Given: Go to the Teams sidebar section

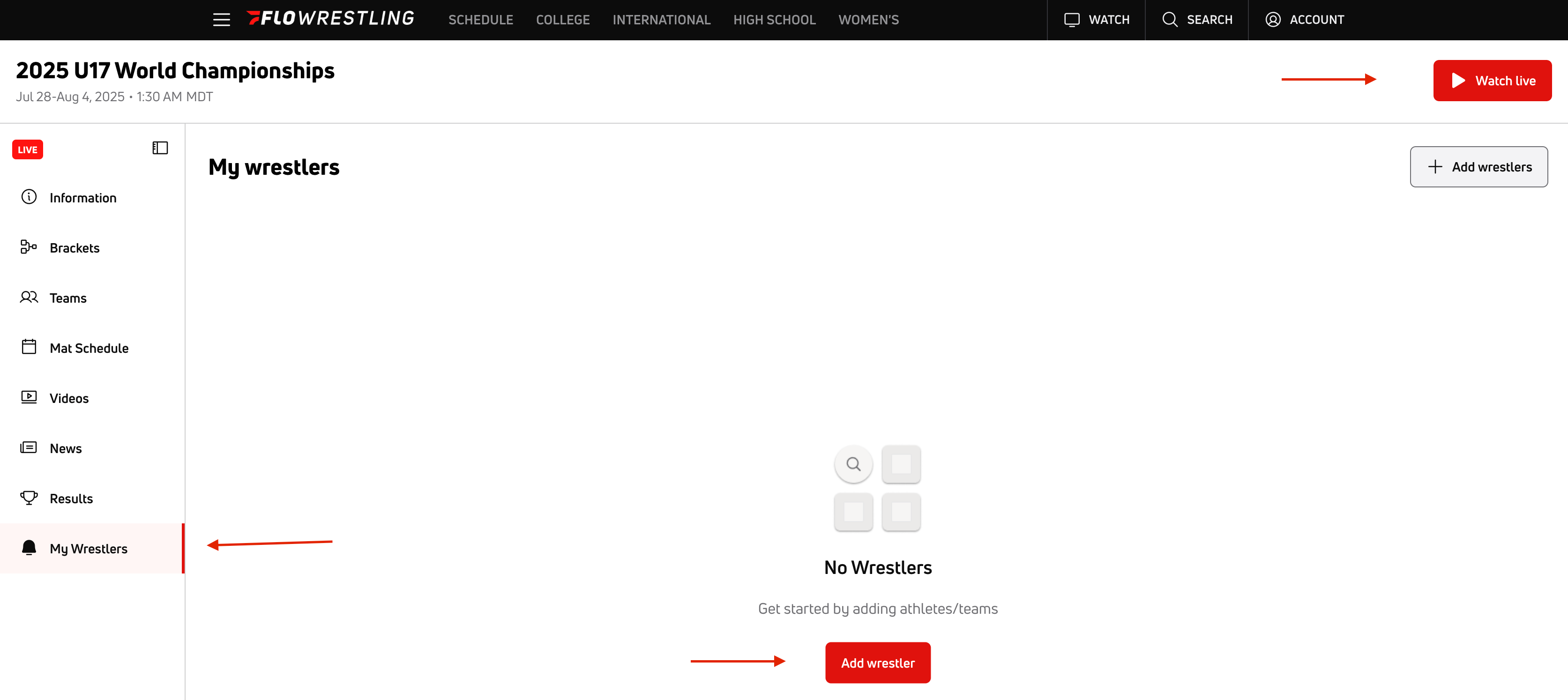Looking at the screenshot, I should pos(92,298).
